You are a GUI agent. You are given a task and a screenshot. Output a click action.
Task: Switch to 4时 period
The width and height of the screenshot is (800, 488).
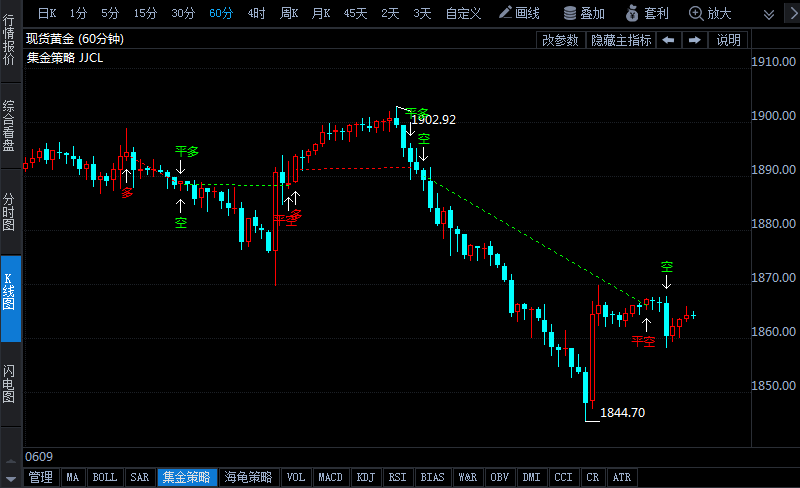tap(256, 13)
